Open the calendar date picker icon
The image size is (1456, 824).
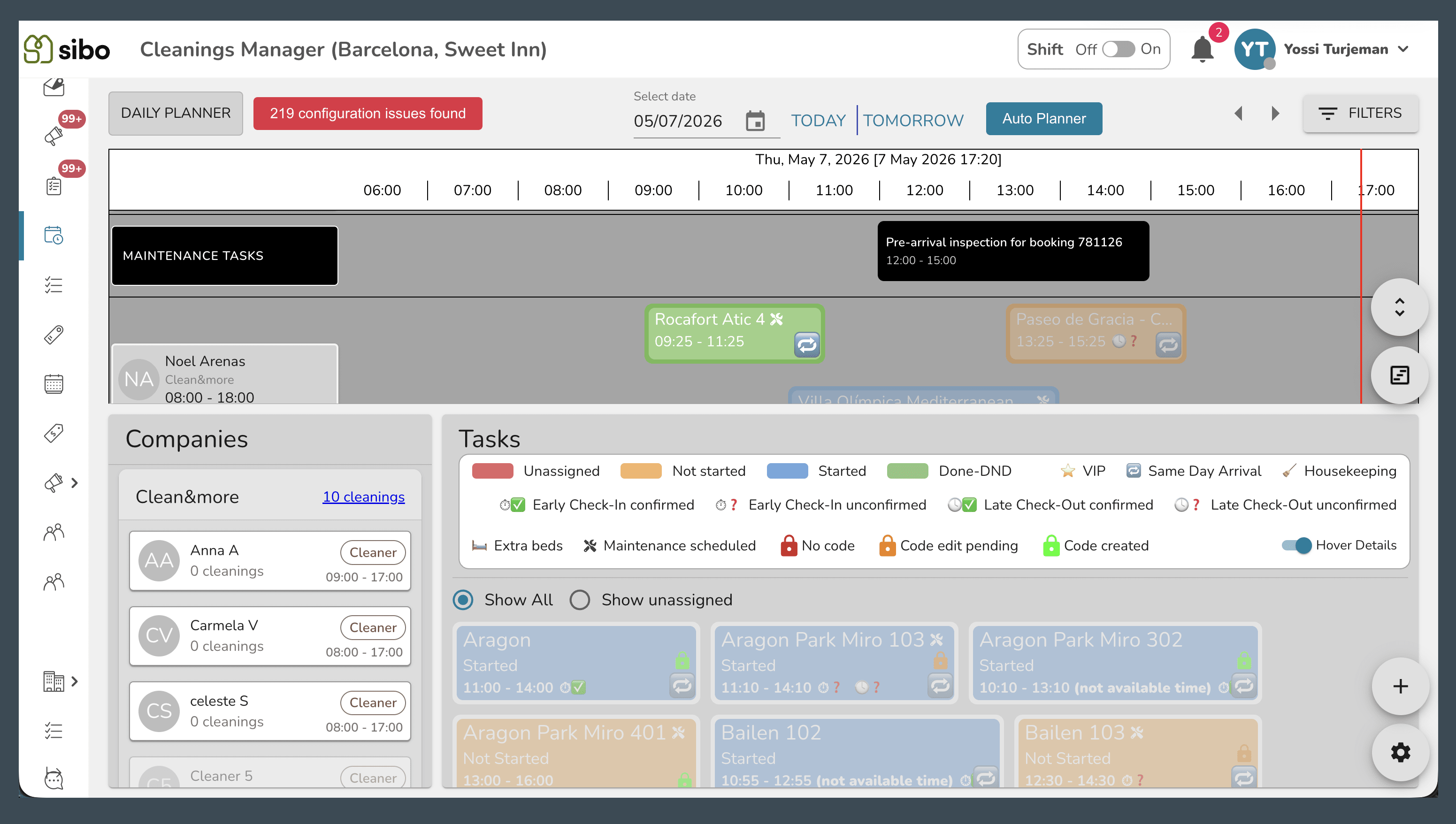[755, 121]
